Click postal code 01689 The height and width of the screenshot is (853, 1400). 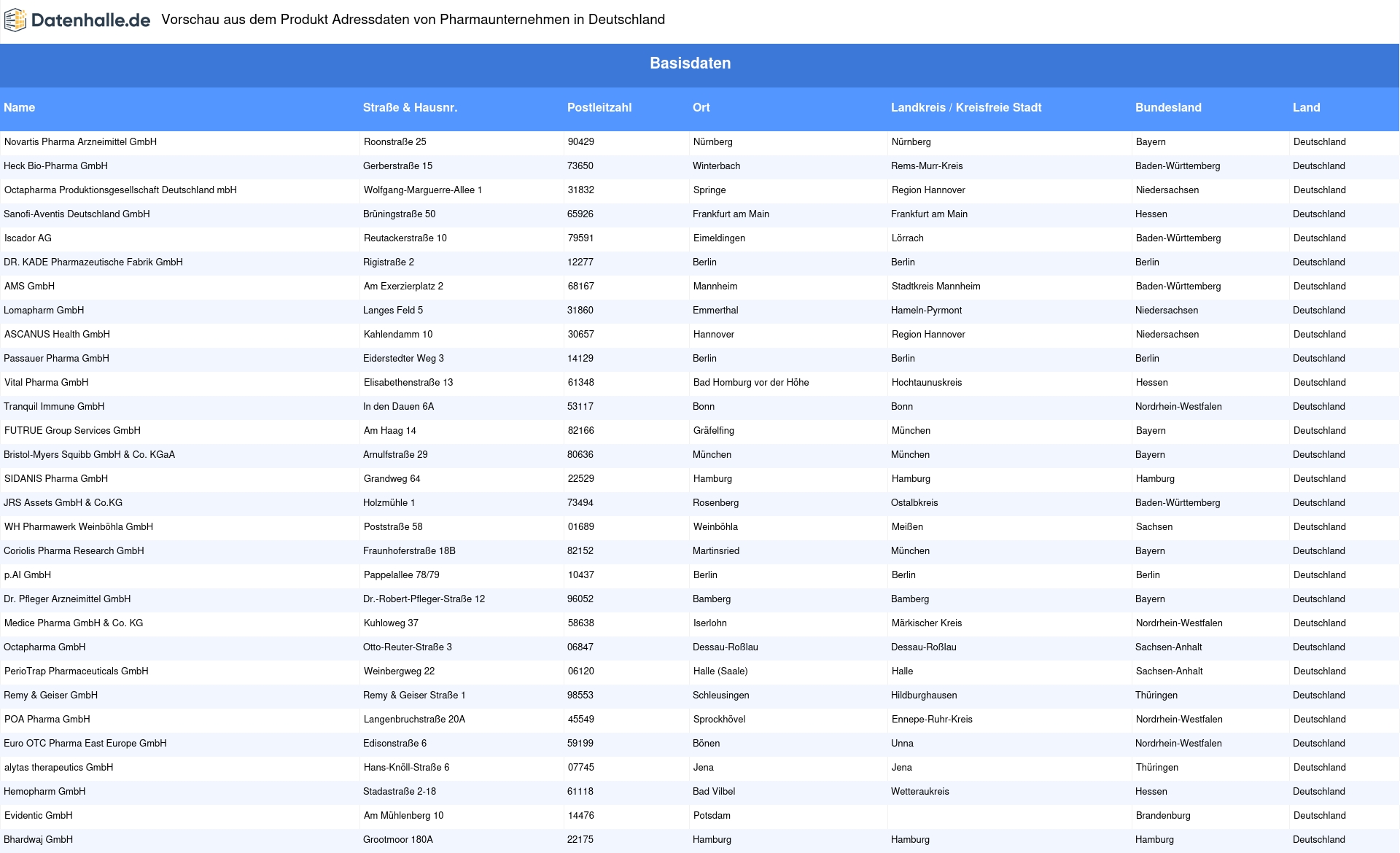point(581,527)
